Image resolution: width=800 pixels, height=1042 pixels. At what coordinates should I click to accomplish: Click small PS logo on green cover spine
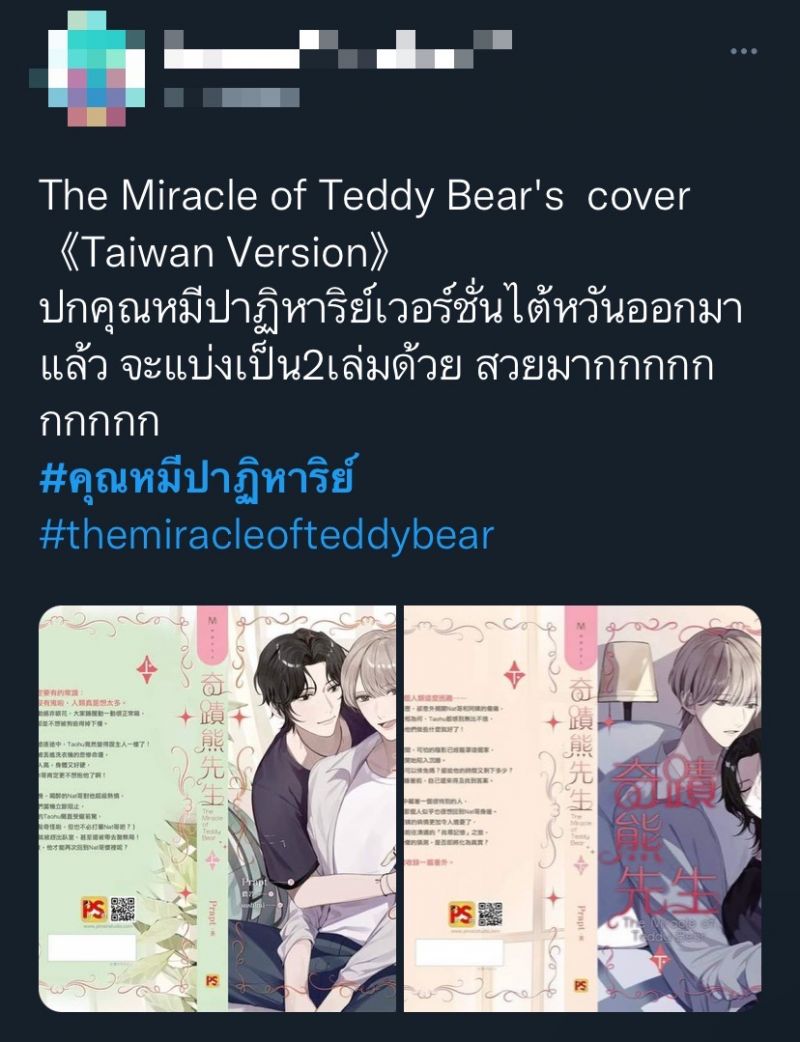click(x=212, y=980)
